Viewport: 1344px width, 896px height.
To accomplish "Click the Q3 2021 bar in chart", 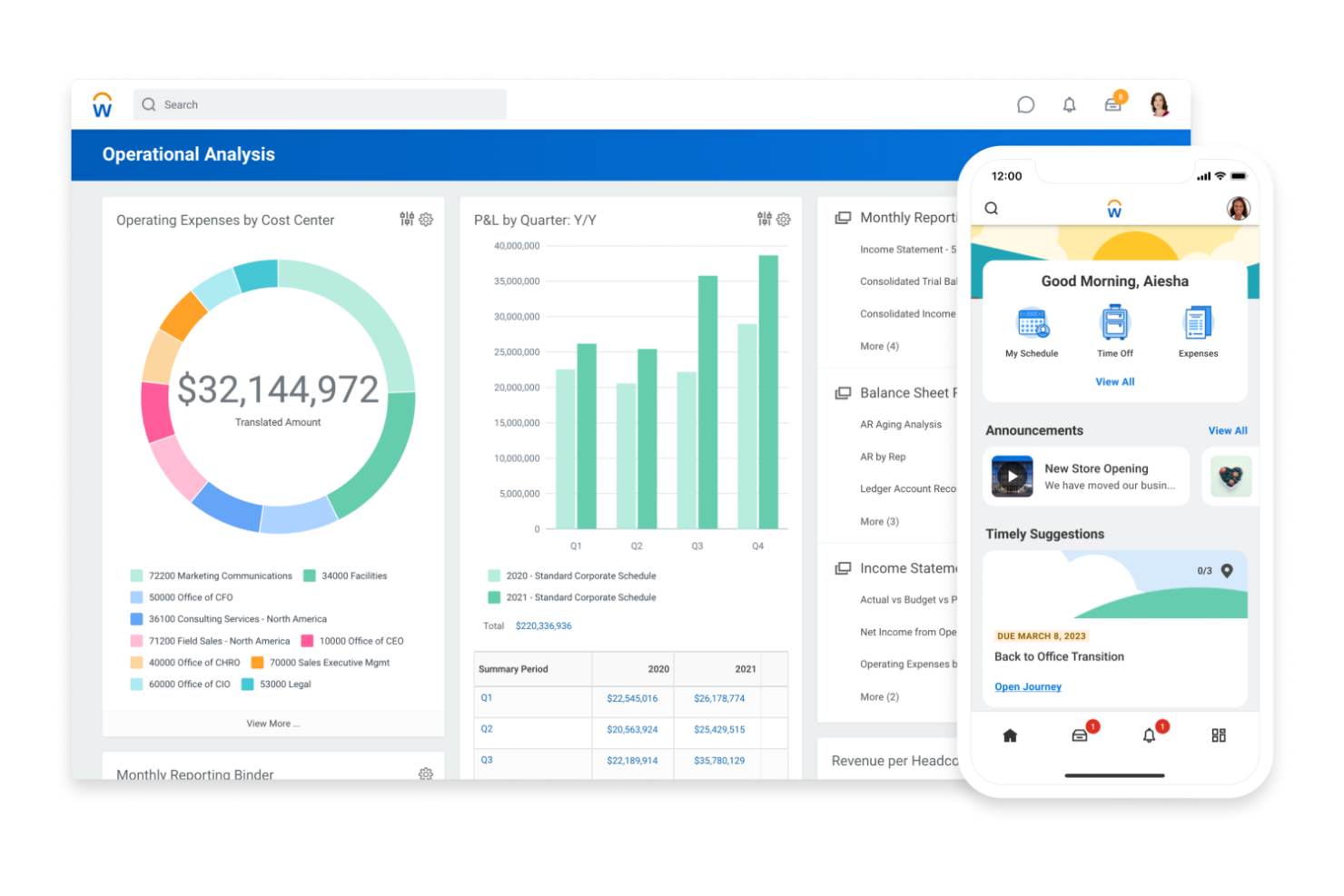I will (x=707, y=402).
